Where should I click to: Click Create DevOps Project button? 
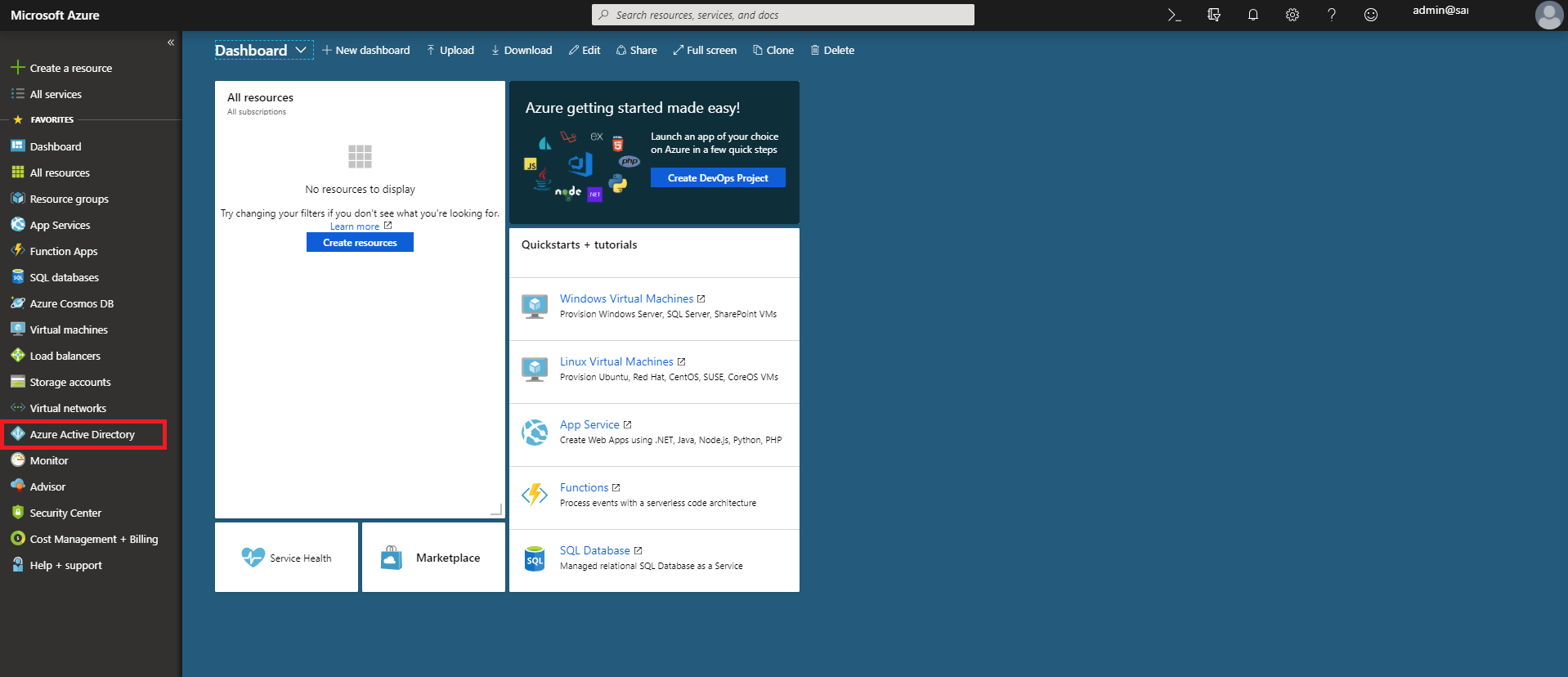coord(718,177)
